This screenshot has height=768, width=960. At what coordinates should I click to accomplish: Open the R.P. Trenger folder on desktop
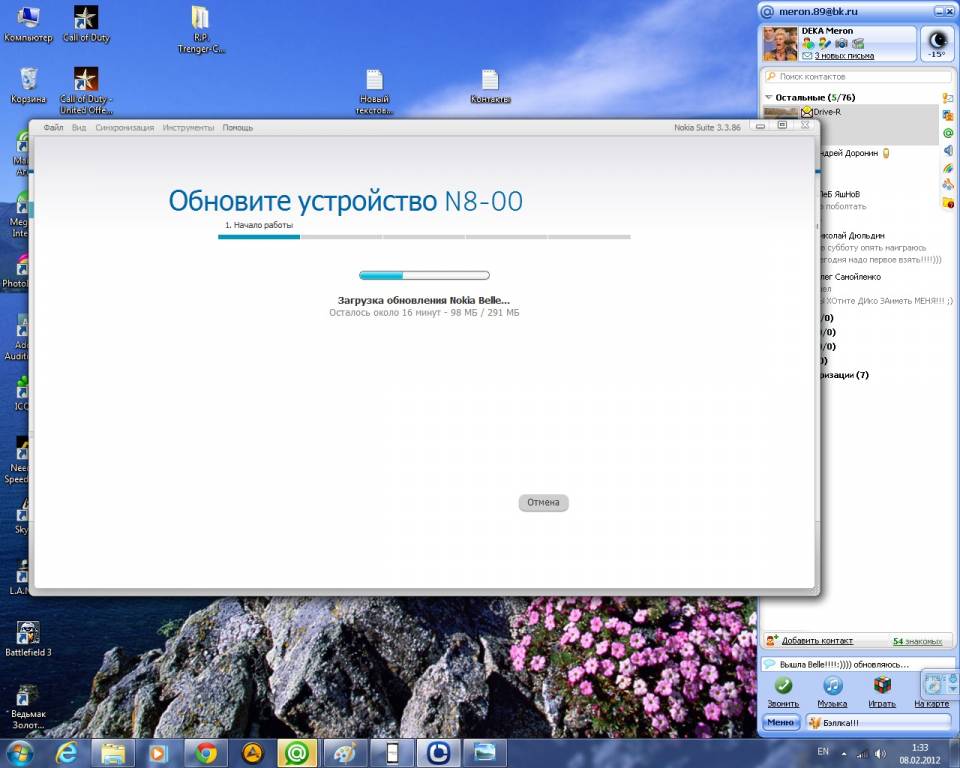(x=201, y=29)
